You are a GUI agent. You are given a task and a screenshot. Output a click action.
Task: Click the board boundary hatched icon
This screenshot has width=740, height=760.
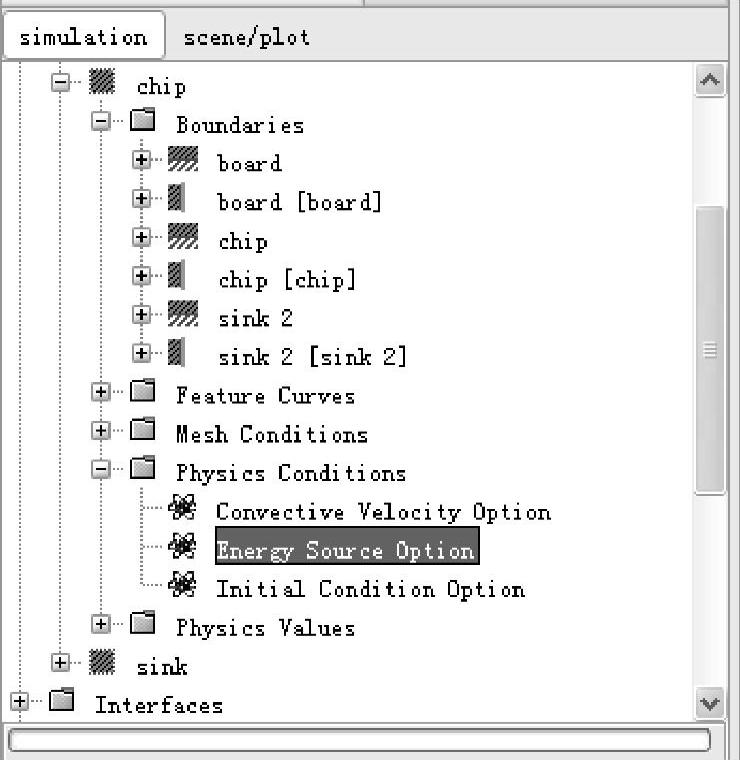(x=183, y=158)
